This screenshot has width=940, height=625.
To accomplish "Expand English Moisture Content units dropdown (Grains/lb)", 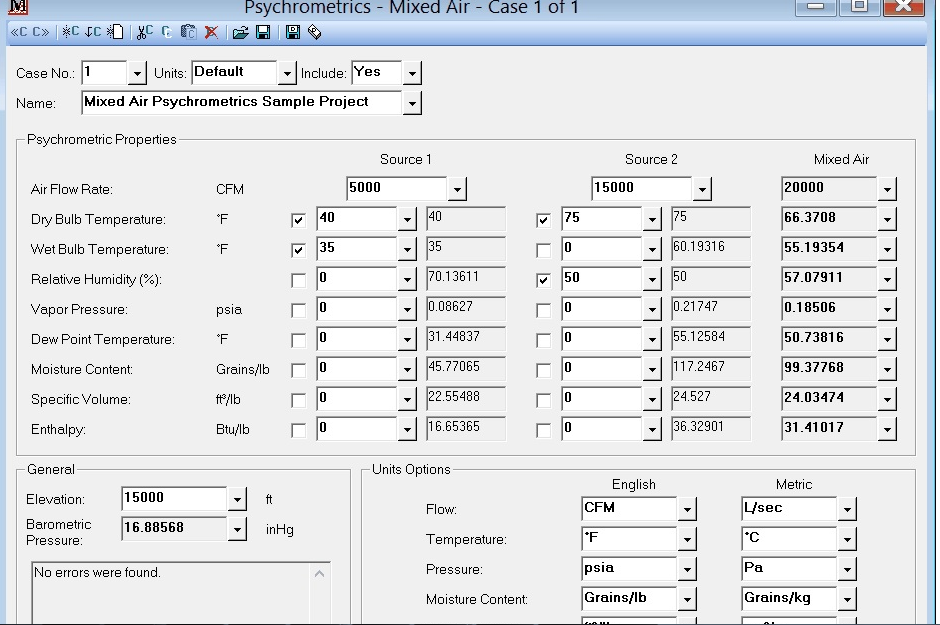I will pyautogui.click(x=687, y=599).
